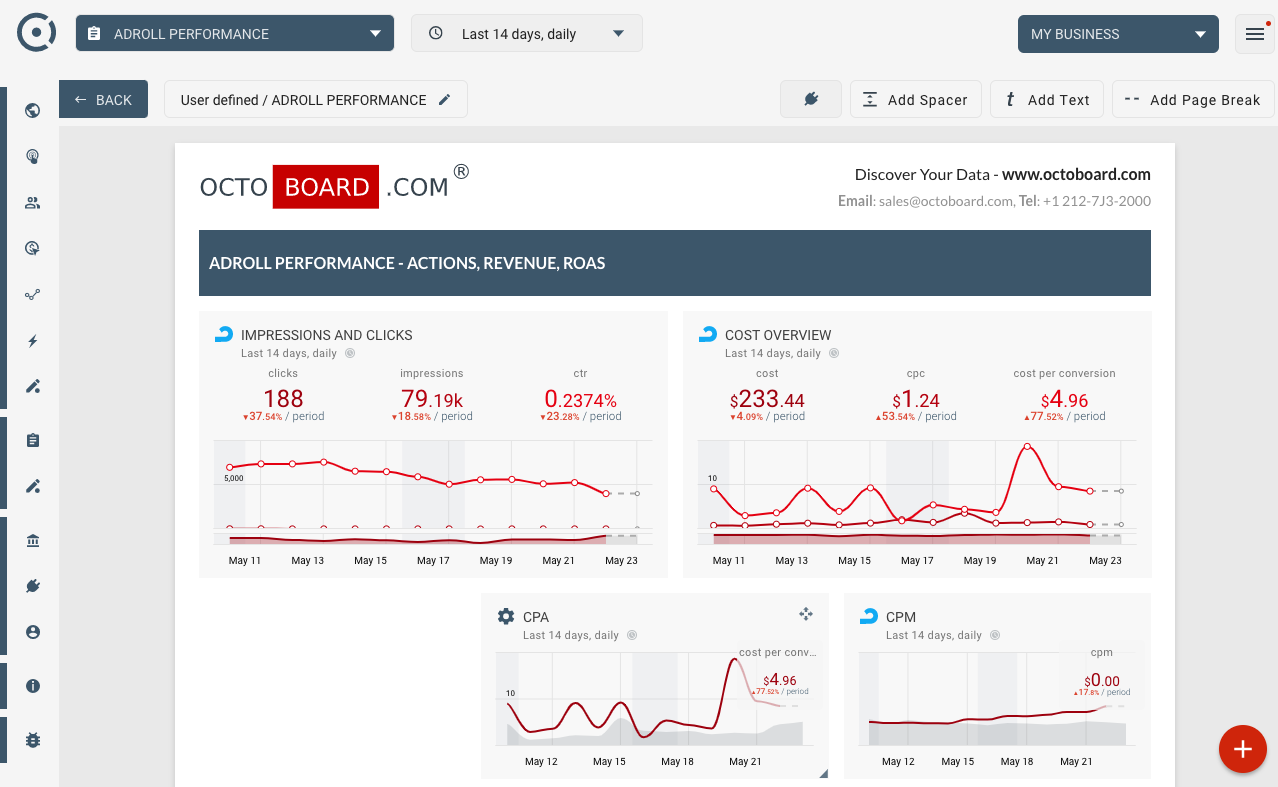1278x787 pixels.
Task: Click the move handle on CPA widget
Action: click(x=806, y=614)
